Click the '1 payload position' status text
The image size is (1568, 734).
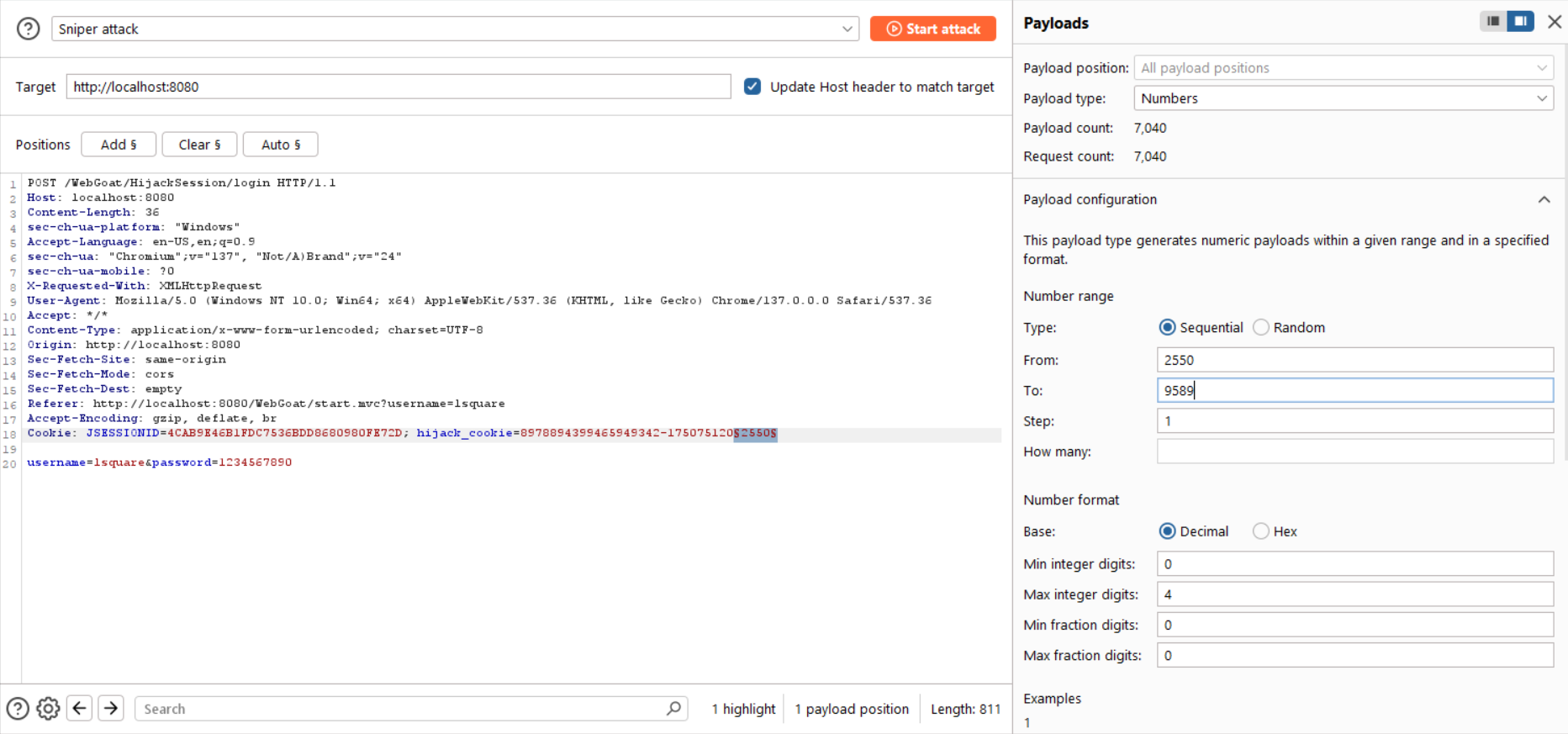point(852,709)
